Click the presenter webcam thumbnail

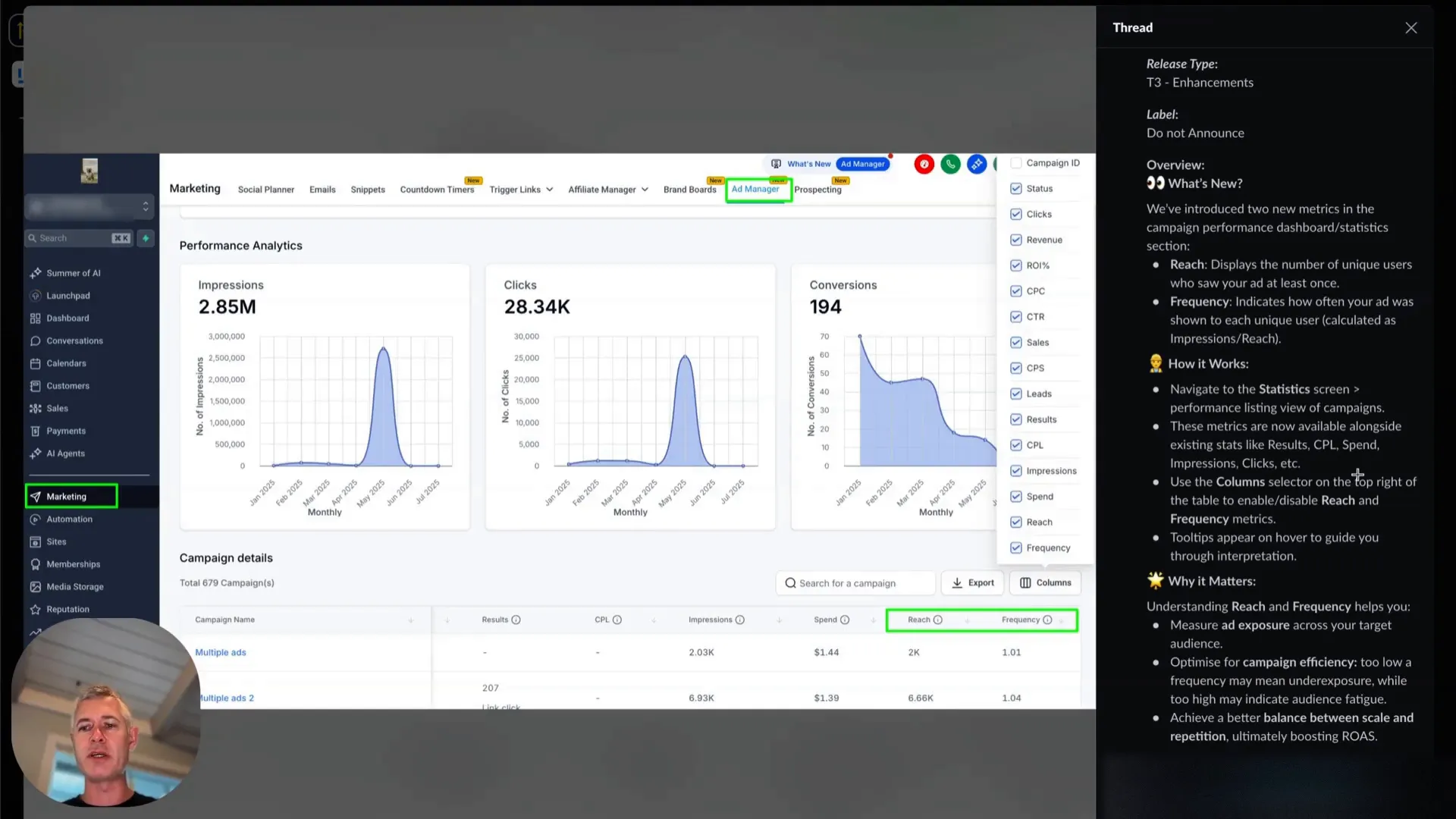pyautogui.click(x=106, y=713)
